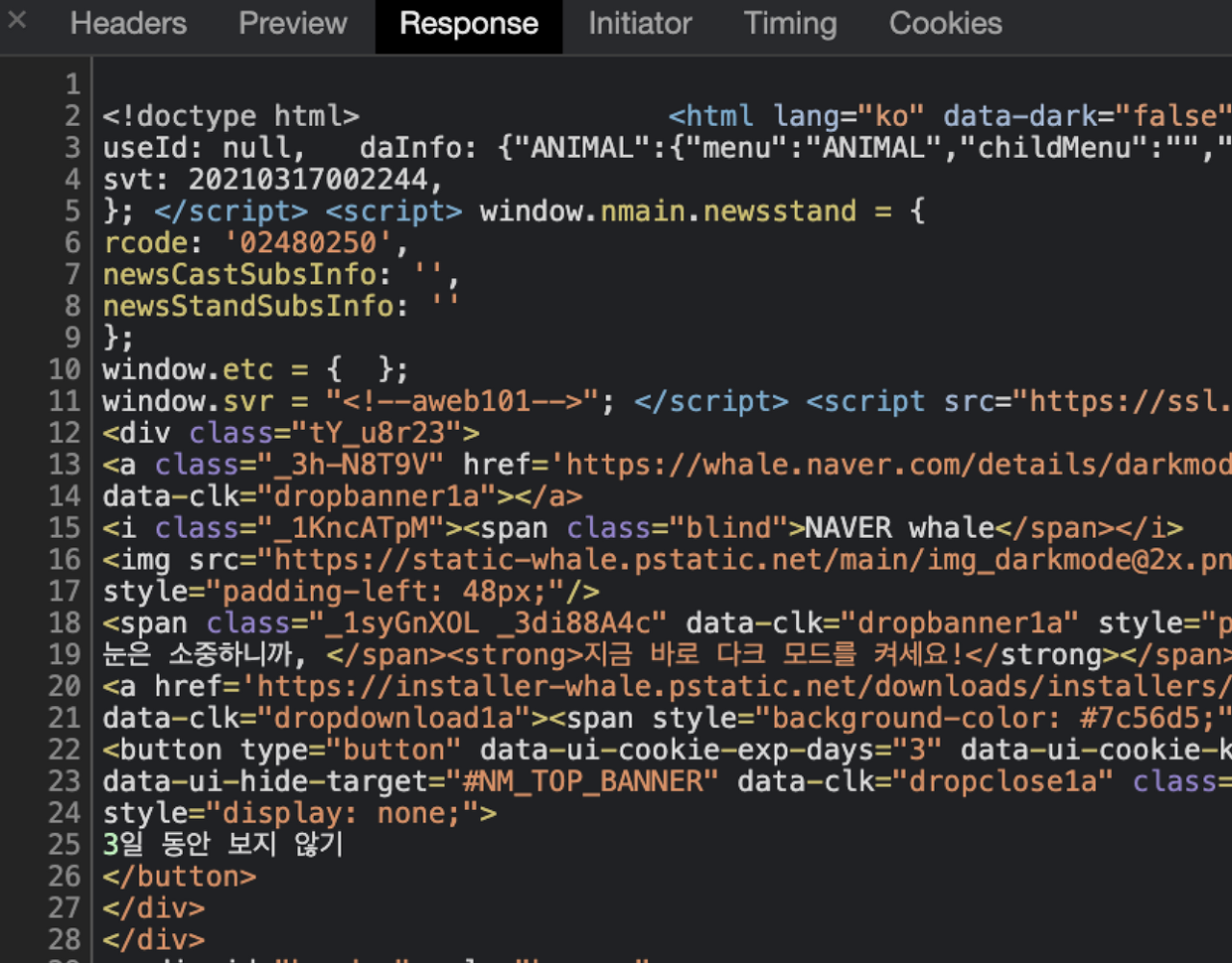Click the div class 'tY_u8r23' line
The image size is (1232, 963).
(291, 434)
